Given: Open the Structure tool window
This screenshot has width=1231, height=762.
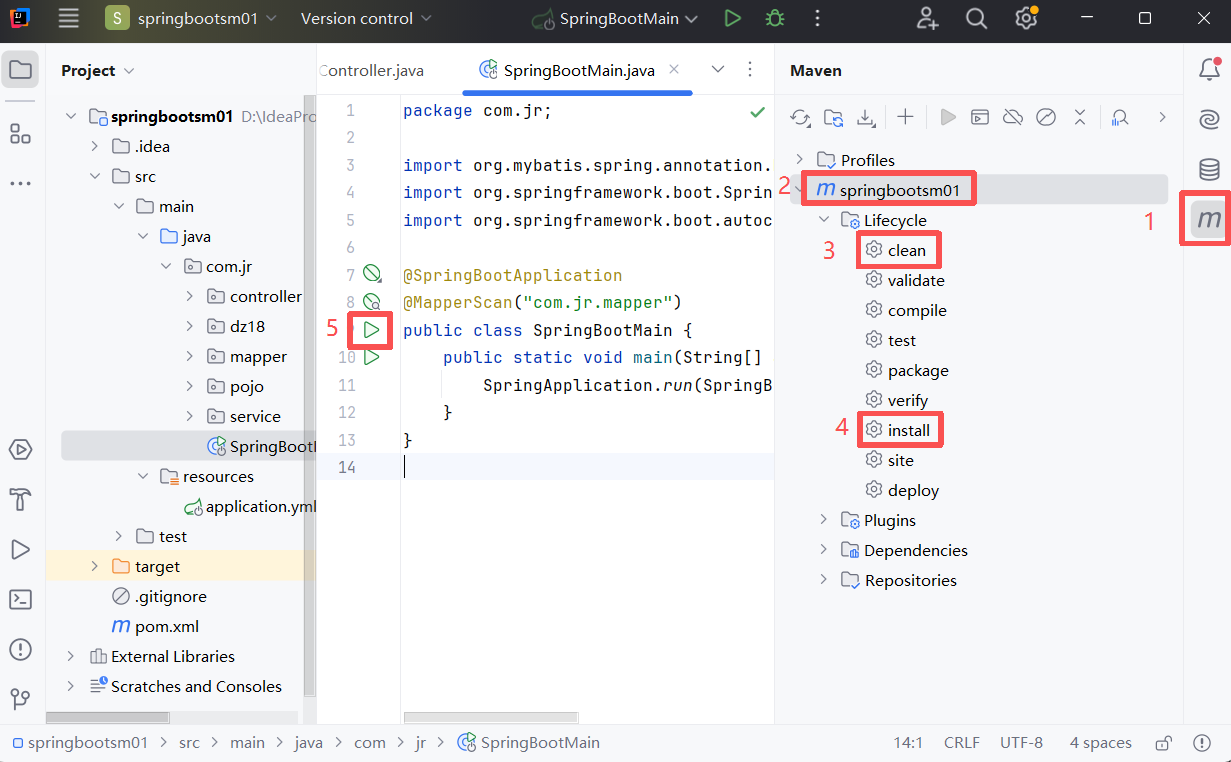Looking at the screenshot, I should (x=20, y=133).
